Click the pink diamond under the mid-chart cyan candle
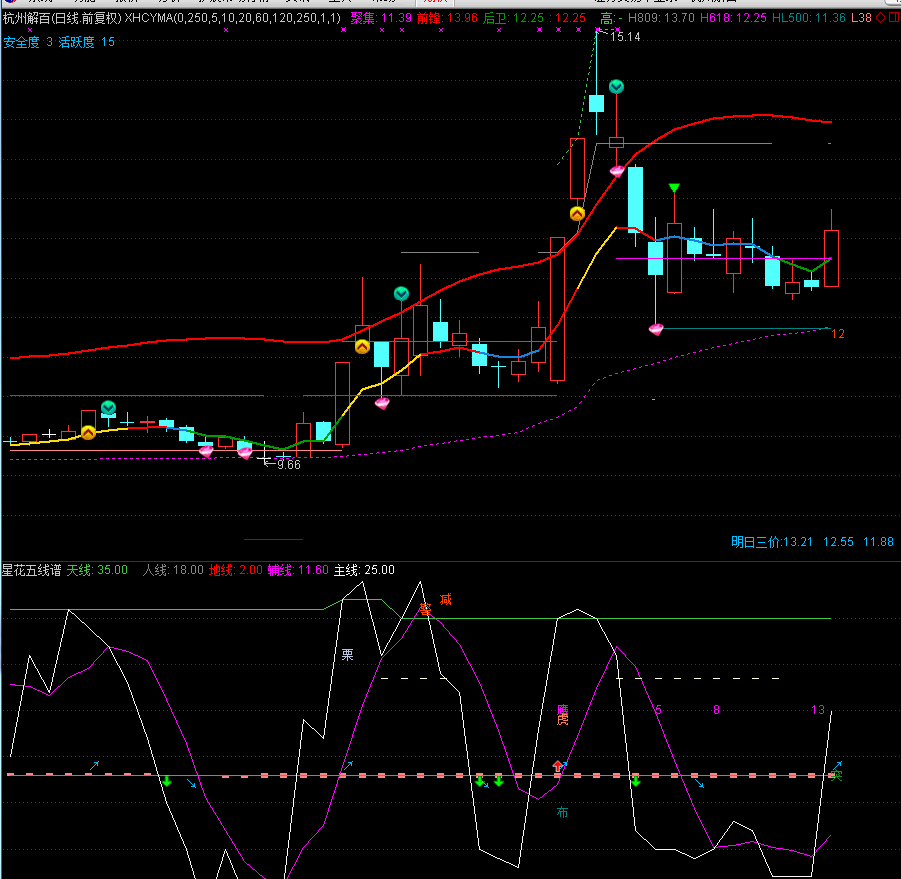901x879 pixels. point(382,403)
